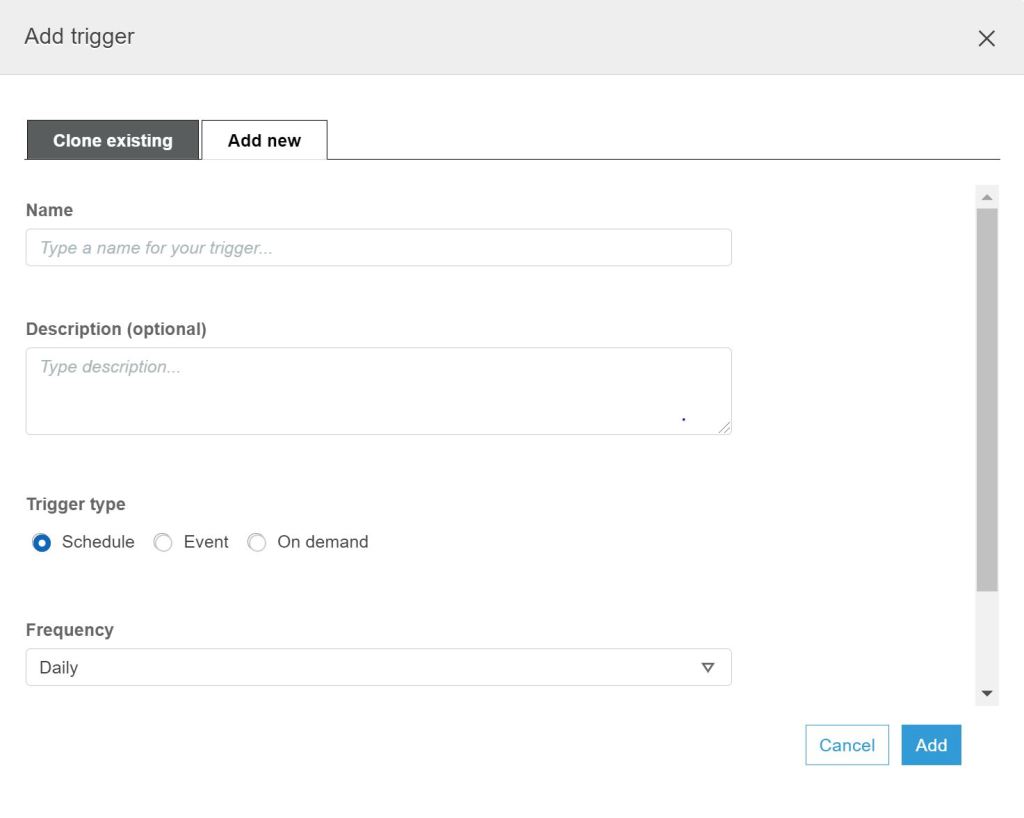Image resolution: width=1024 pixels, height=818 pixels.
Task: Pick the On demand radio option
Action: [257, 543]
